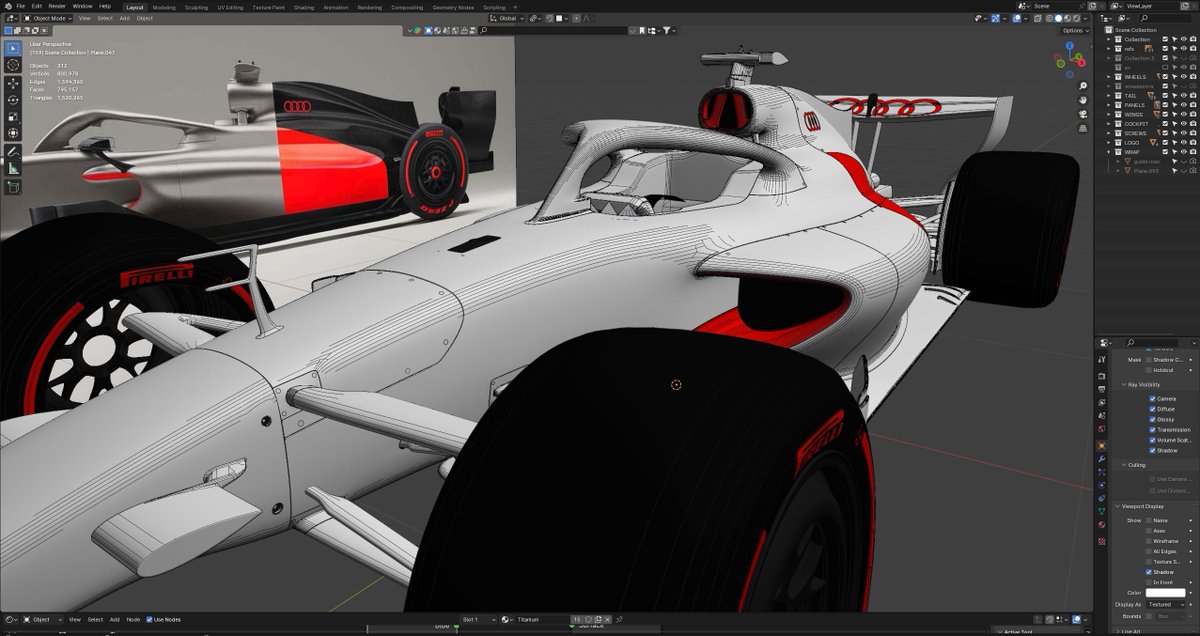Uncheck Camera ray visibility
1200x636 pixels.
pyautogui.click(x=1152, y=398)
